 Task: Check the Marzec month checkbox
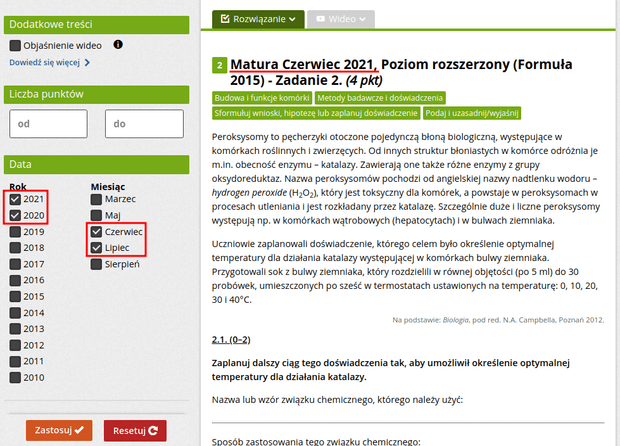pyautogui.click(x=96, y=199)
